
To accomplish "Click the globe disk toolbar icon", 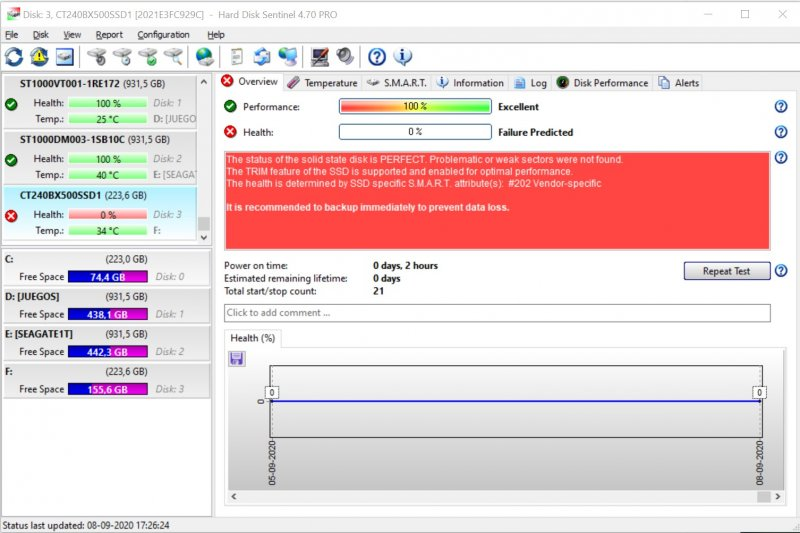I will pyautogui.click(x=204, y=56).
